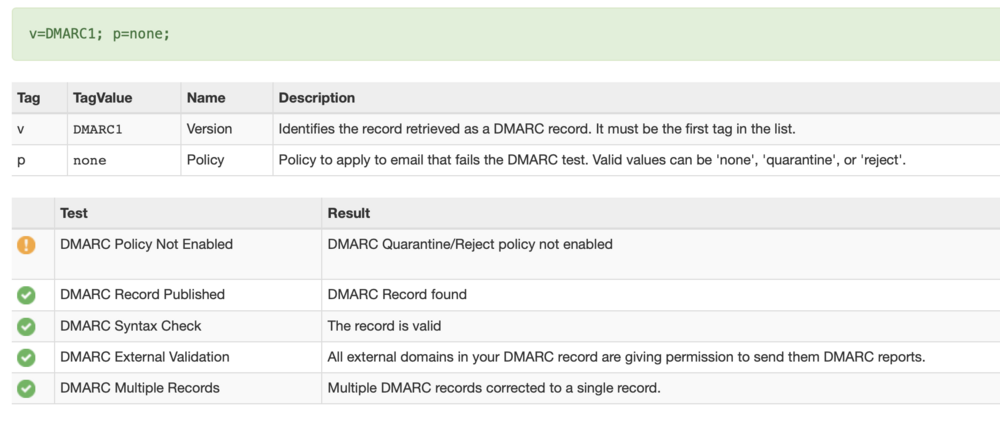Click the orange warning icon for DMARC Policy
This screenshot has width=1000, height=423.
click(26, 244)
